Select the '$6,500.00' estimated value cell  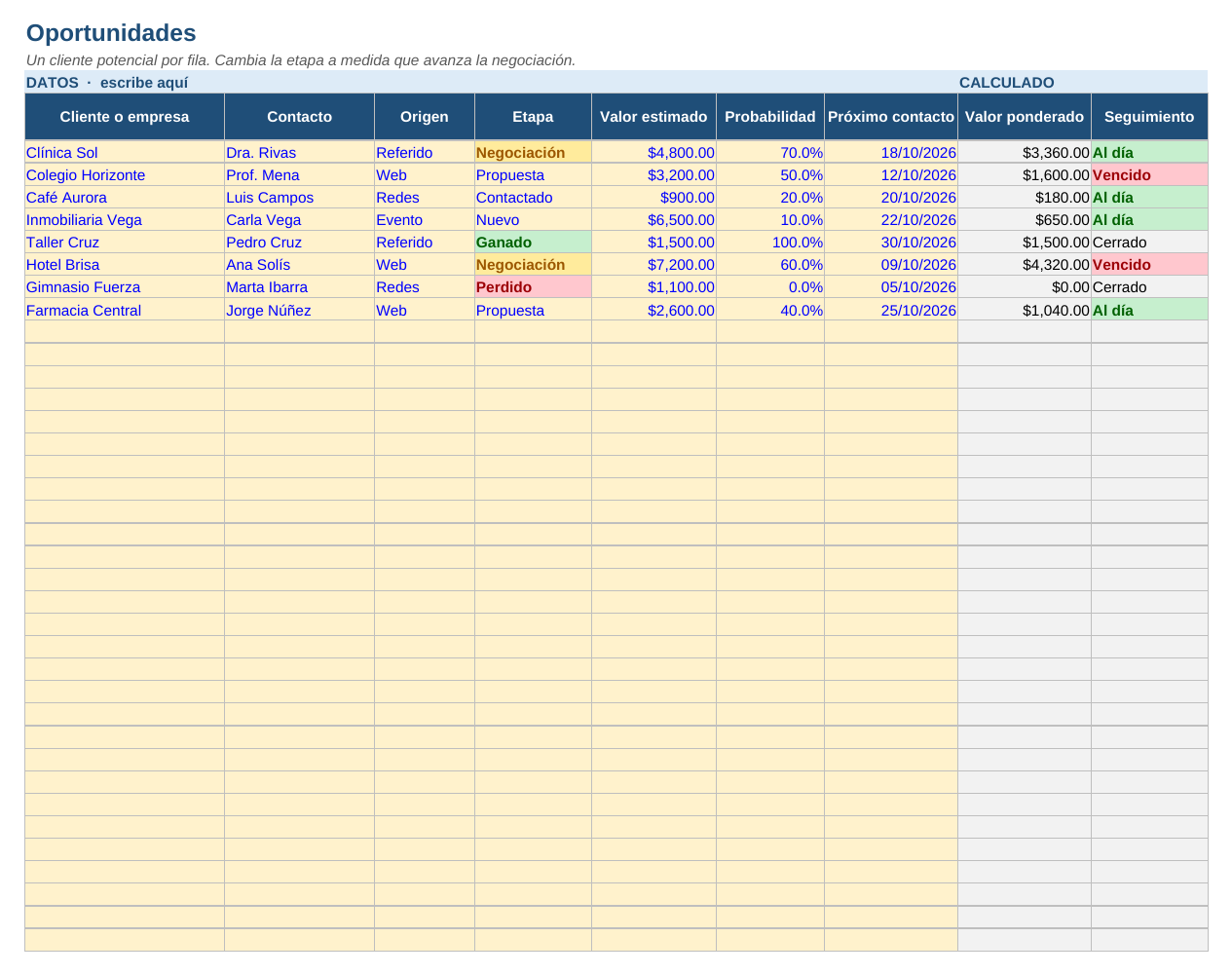(x=653, y=219)
